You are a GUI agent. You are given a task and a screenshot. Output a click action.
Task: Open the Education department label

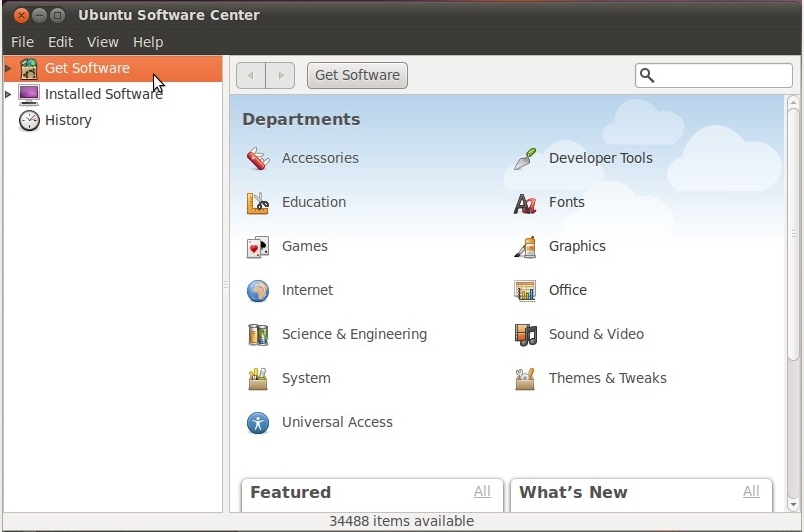coord(314,202)
